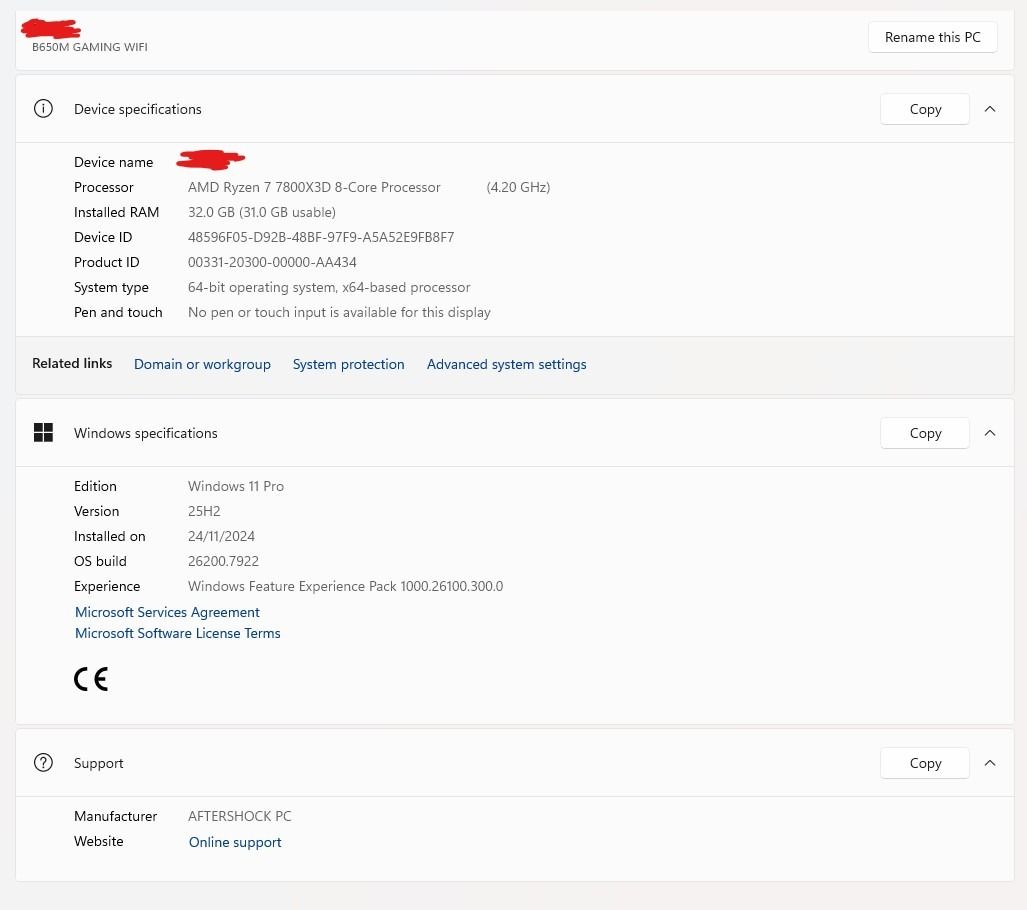Copy the Support information
The width and height of the screenshot is (1027, 910).
(925, 763)
